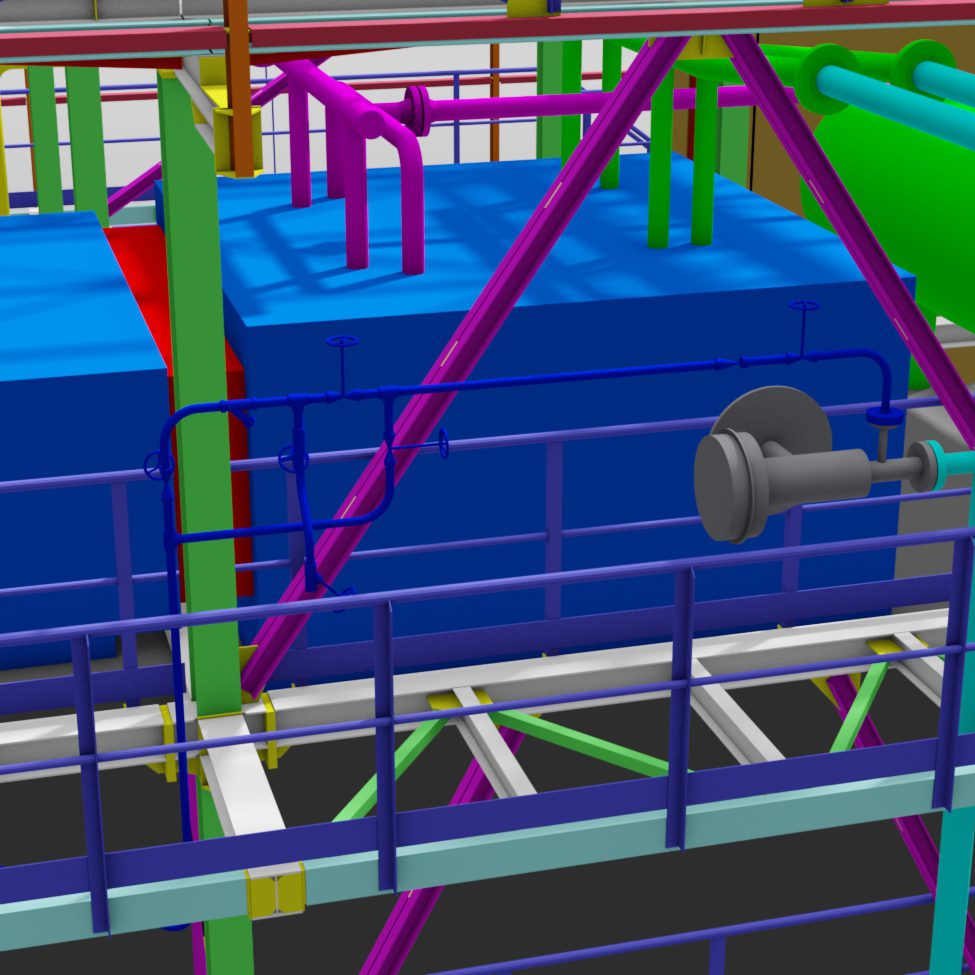Click the yellow bracket on the bottom beam
The image size is (975, 975).
click(274, 890)
